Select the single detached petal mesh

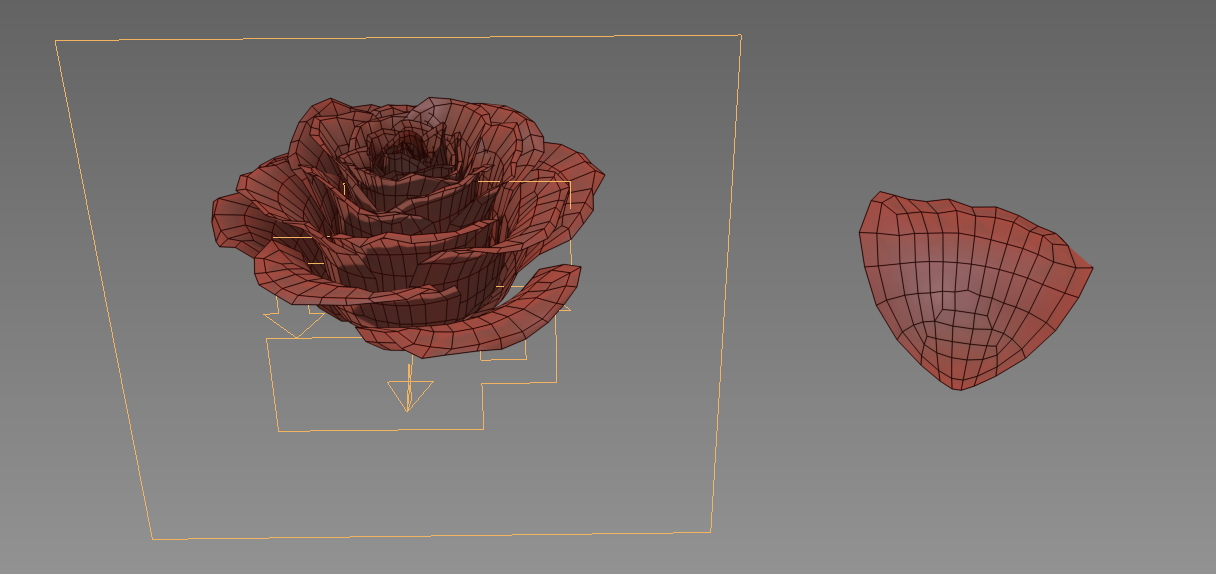tap(970, 290)
